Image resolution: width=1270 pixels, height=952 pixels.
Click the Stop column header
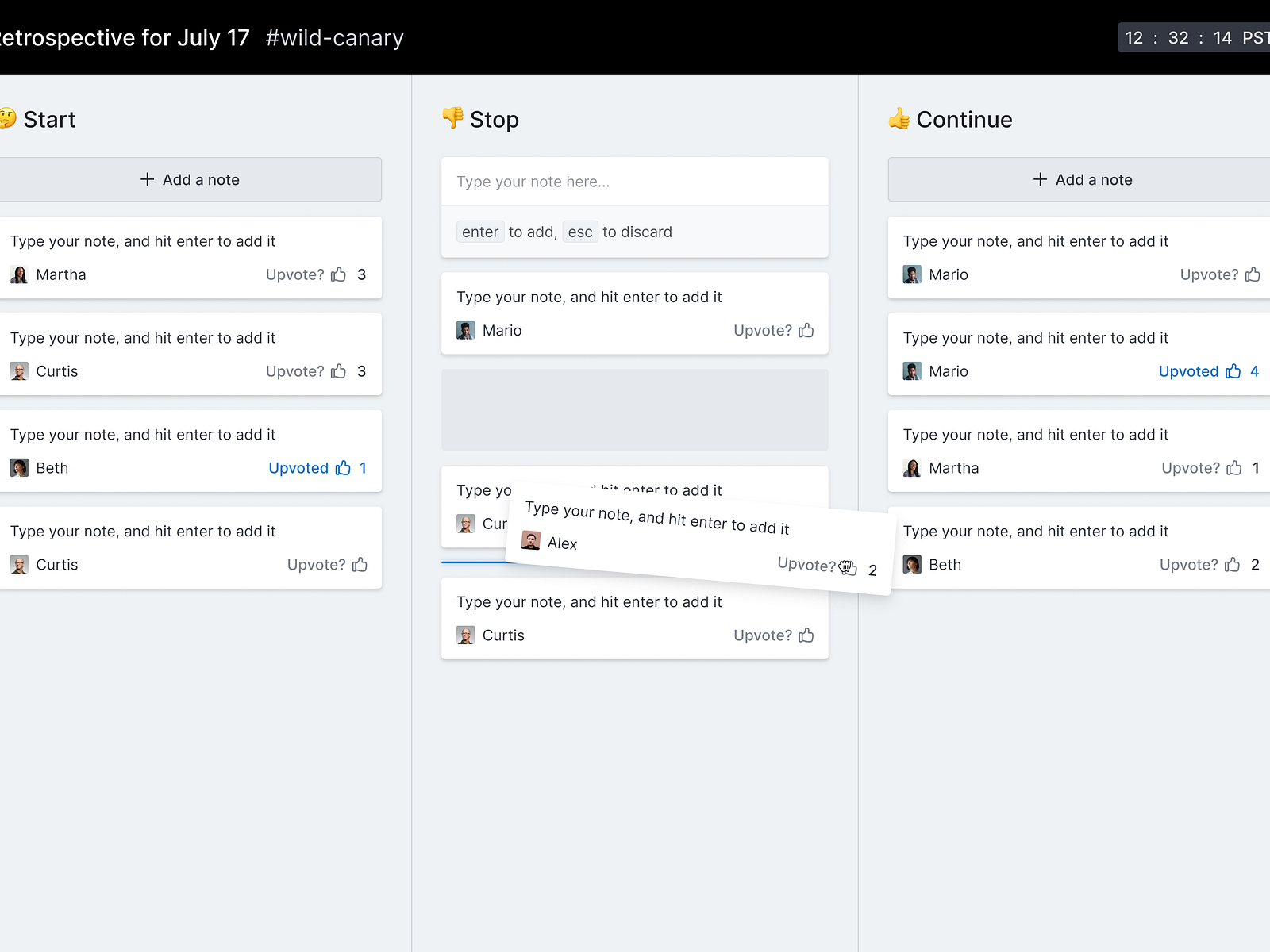pos(480,119)
